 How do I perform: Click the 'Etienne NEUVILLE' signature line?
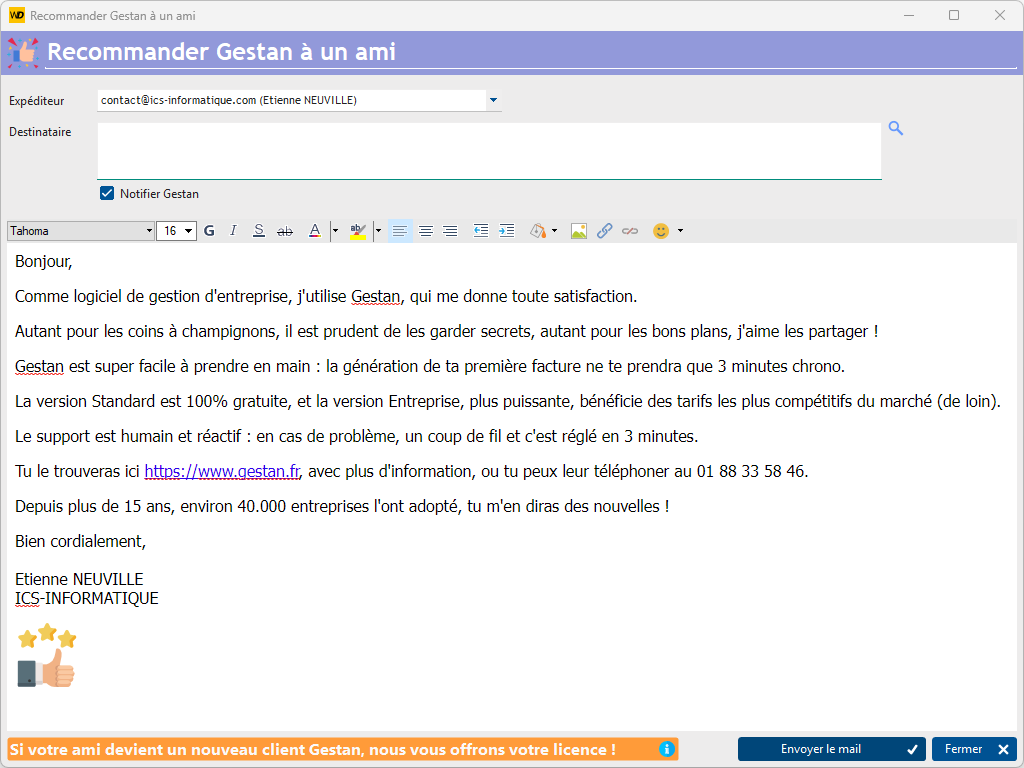(x=79, y=579)
